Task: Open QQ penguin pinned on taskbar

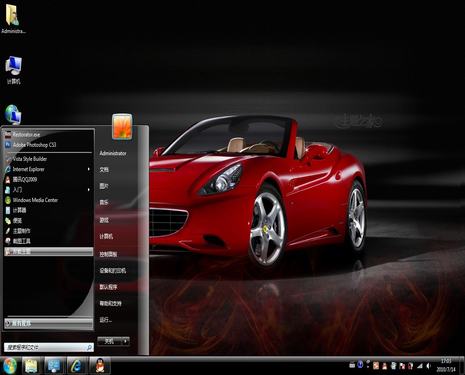Action: tap(99, 366)
